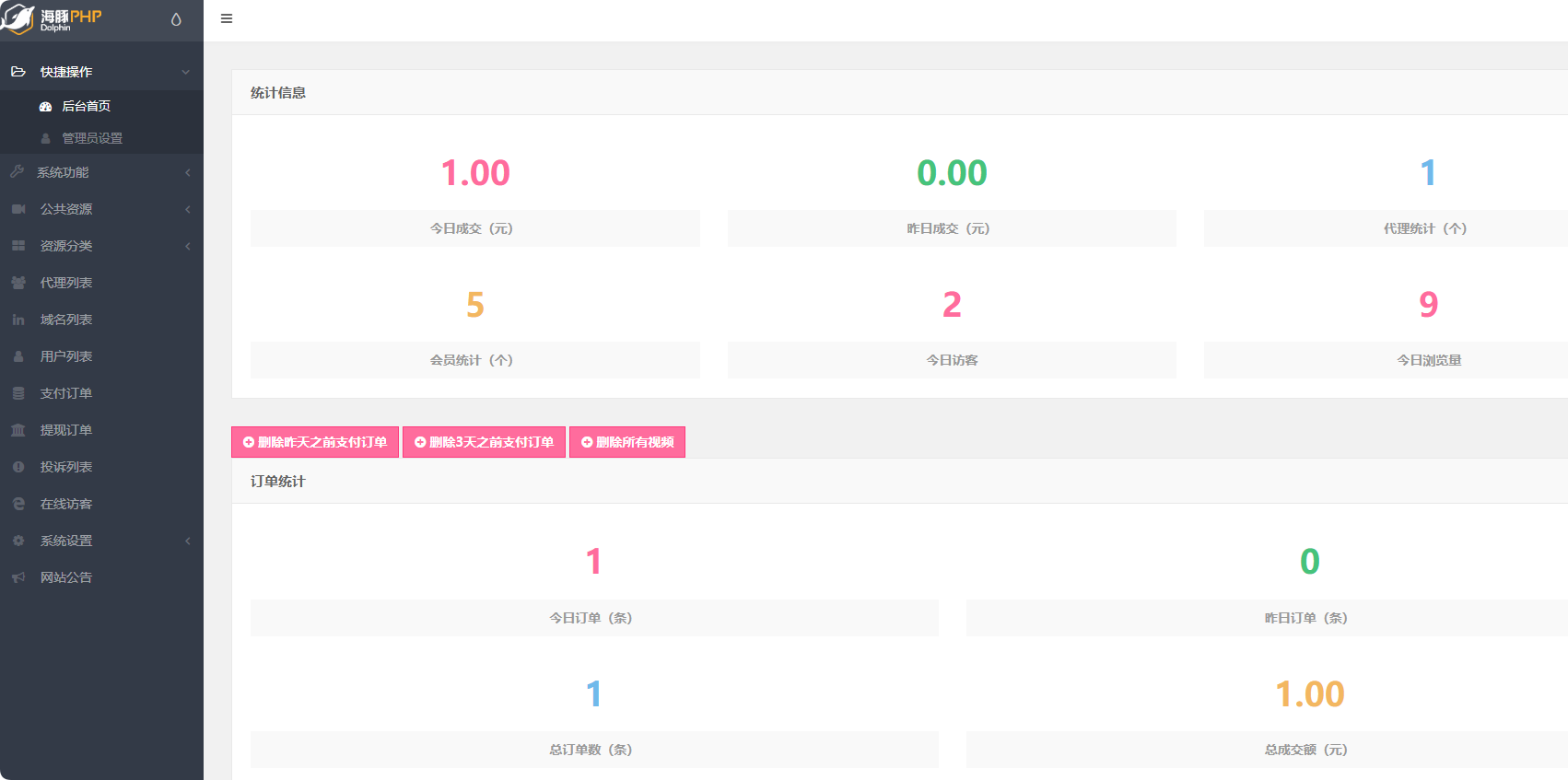Click the 总订单数（条） label

coord(591,750)
